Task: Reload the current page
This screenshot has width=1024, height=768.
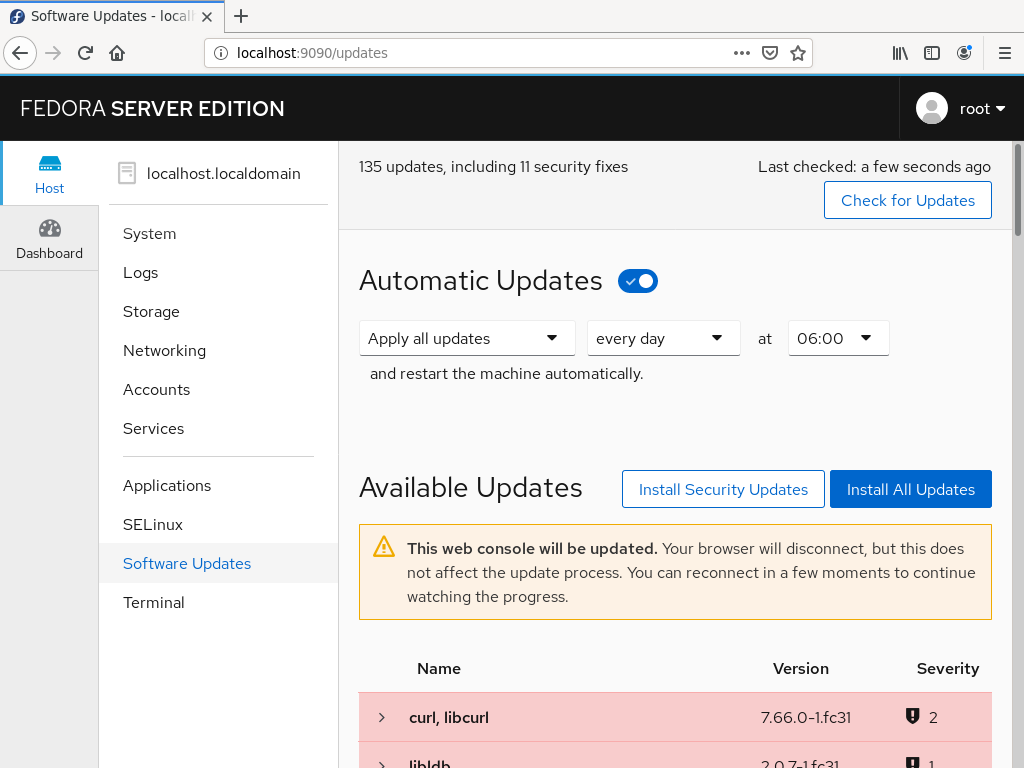Action: [85, 53]
